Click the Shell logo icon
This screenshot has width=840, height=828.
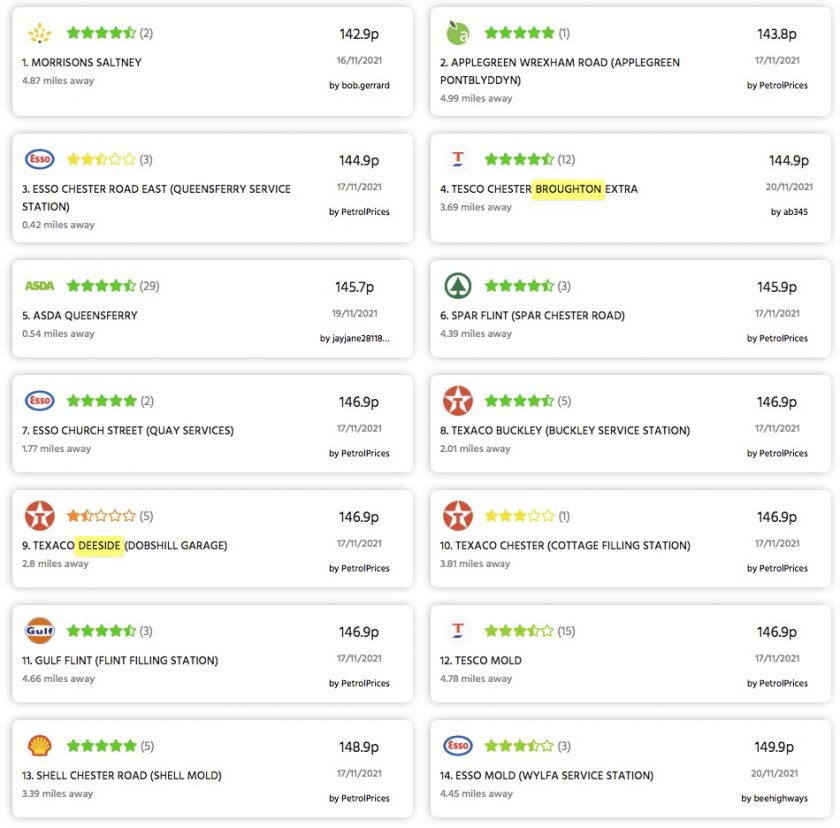pyautogui.click(x=40, y=746)
